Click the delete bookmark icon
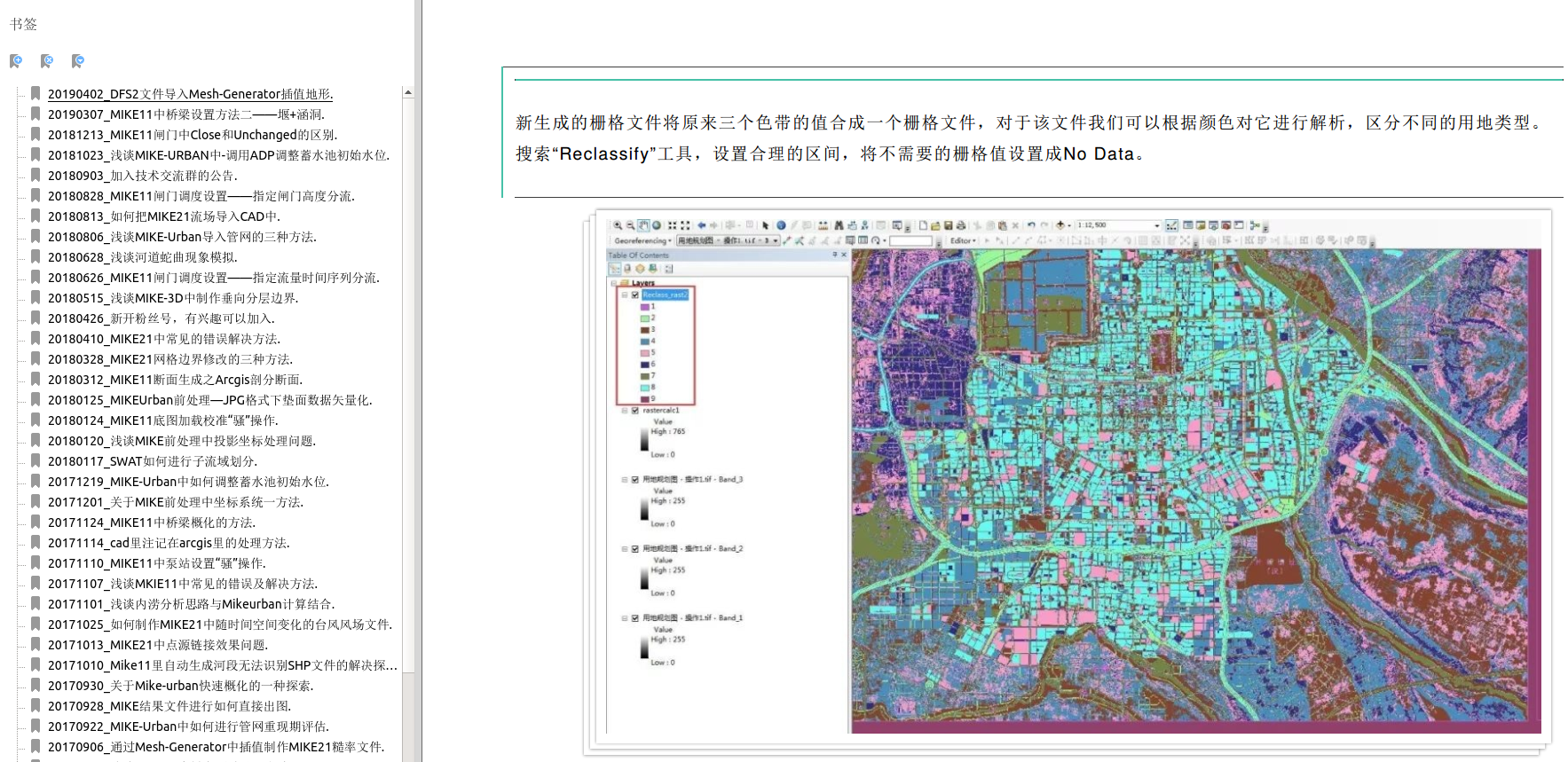Viewport: 1568px width, 762px height. tap(47, 61)
